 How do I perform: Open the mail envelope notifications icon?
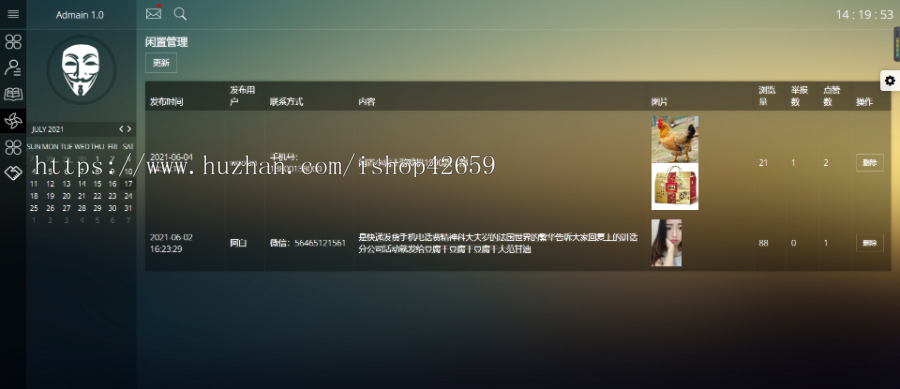tap(153, 13)
